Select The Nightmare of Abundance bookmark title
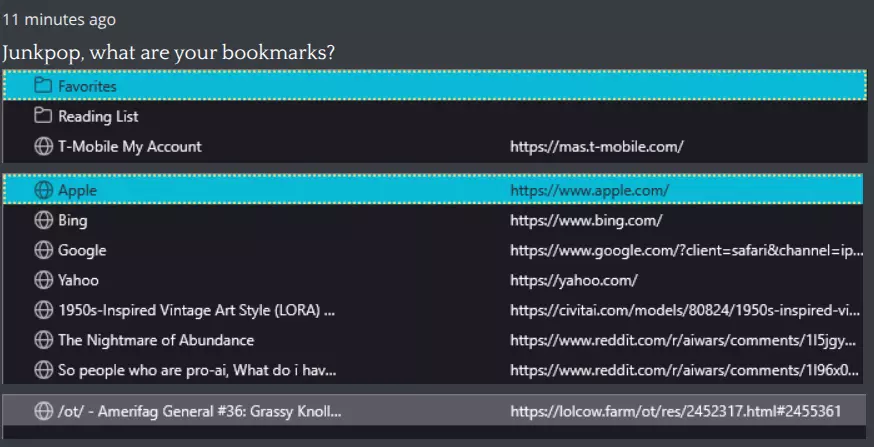This screenshot has height=447, width=874. coord(156,340)
